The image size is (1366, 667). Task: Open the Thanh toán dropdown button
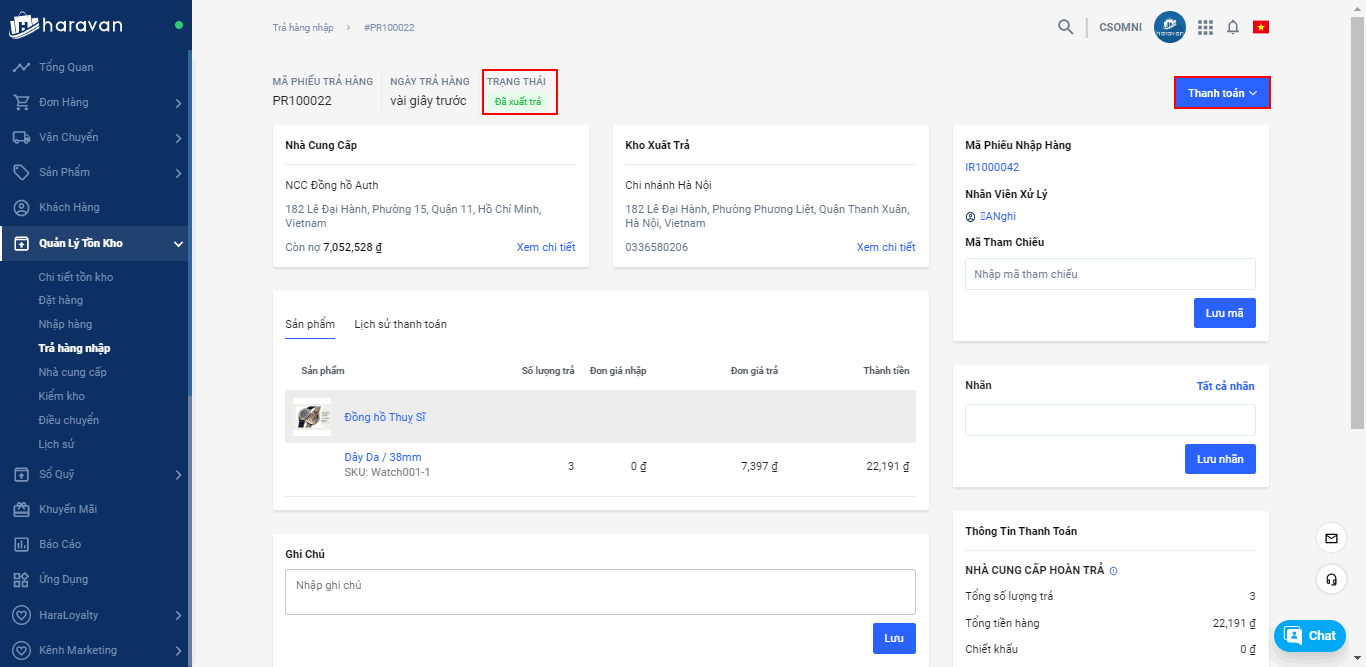[1222, 93]
